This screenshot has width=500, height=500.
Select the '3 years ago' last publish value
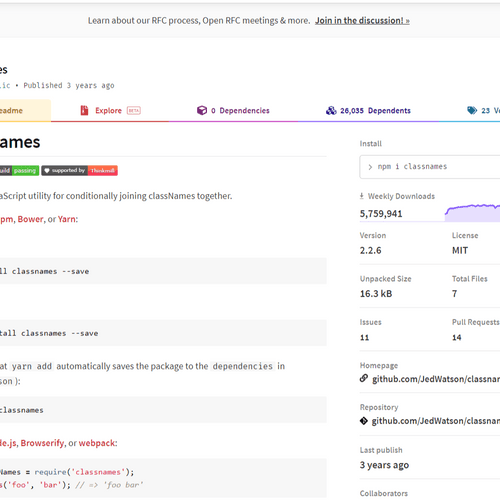[384, 465]
